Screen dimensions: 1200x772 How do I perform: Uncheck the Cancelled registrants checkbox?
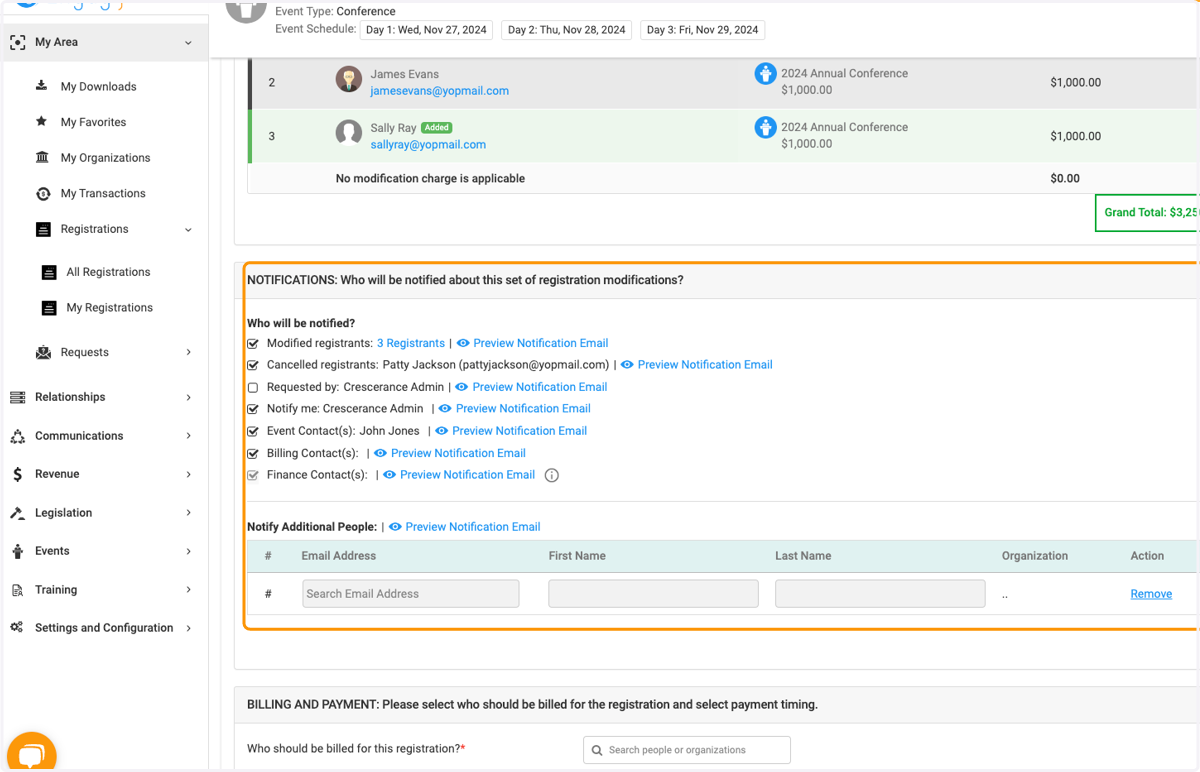coord(253,366)
